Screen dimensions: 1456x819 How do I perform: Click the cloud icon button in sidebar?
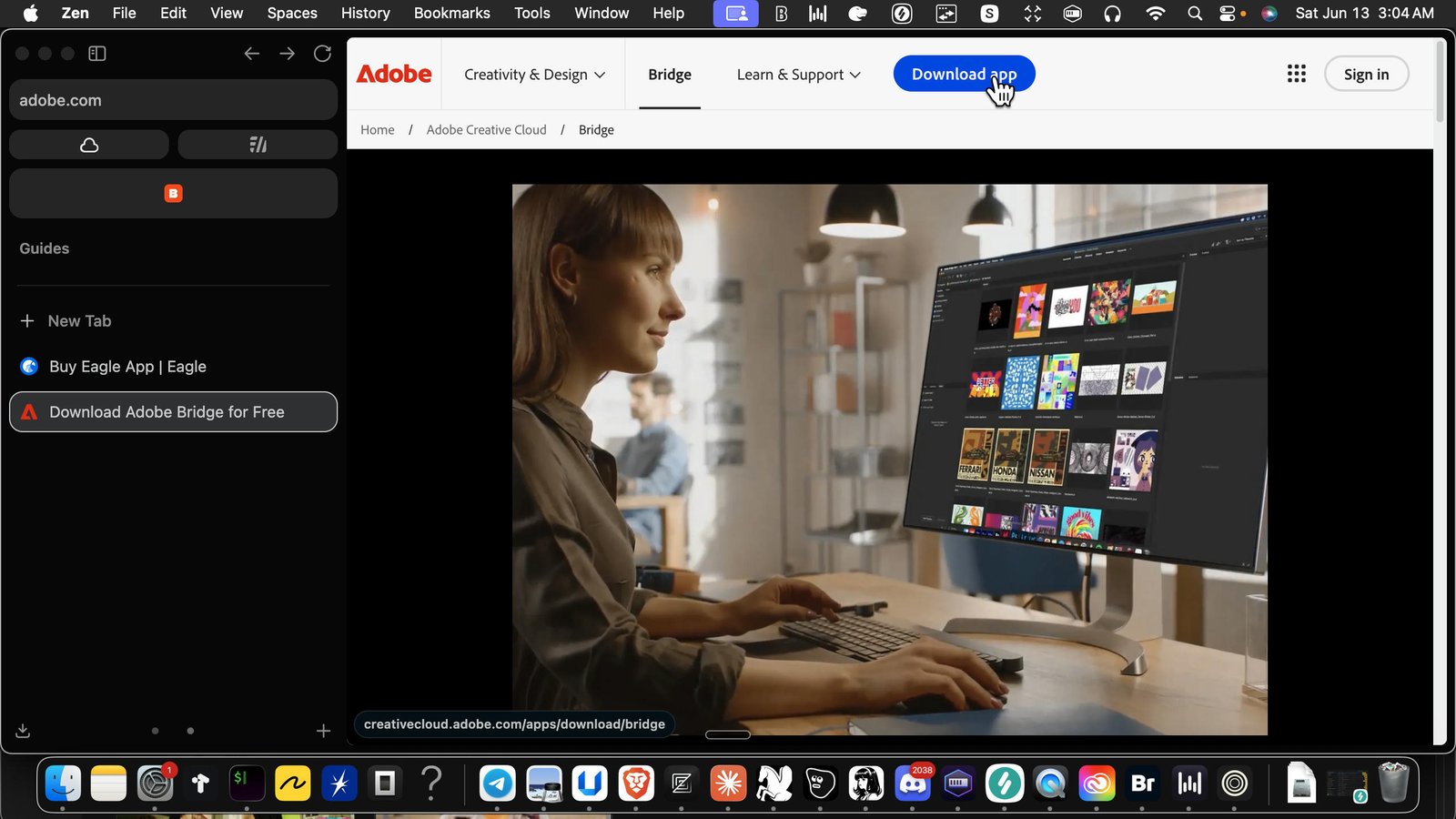[89, 145]
